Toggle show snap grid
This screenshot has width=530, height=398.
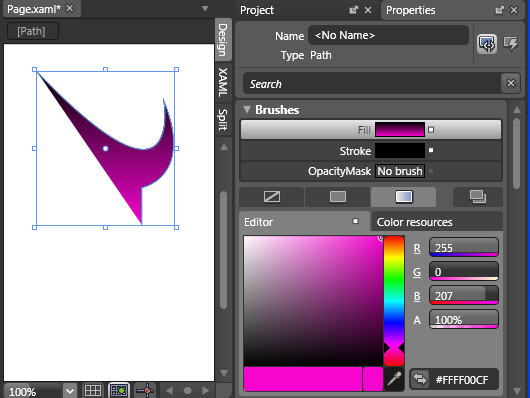tap(93, 391)
